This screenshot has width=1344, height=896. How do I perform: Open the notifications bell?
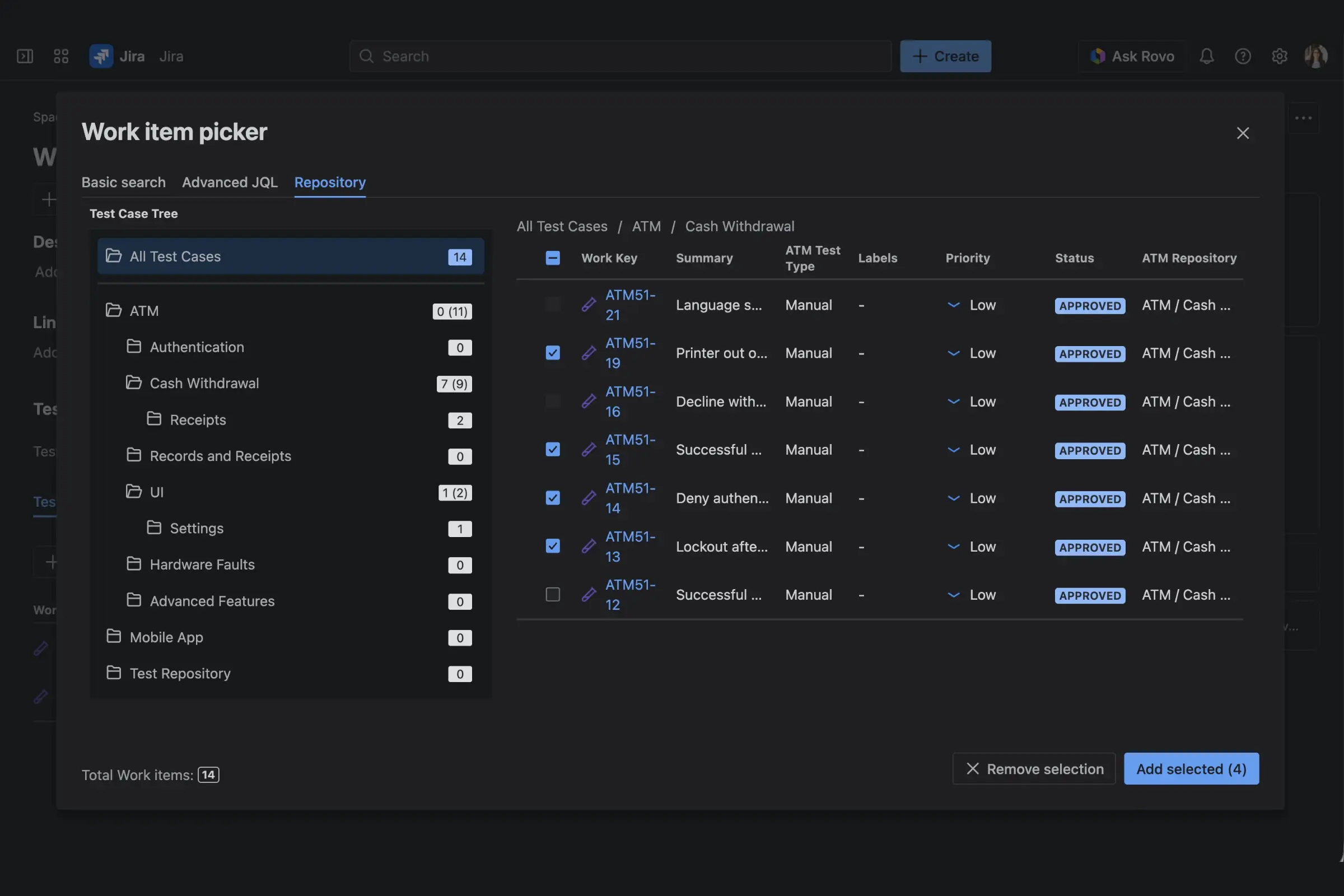(1206, 56)
